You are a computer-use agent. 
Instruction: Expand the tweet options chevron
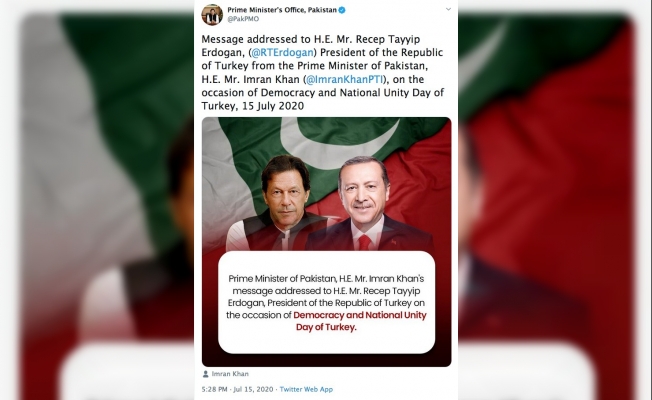pos(448,9)
